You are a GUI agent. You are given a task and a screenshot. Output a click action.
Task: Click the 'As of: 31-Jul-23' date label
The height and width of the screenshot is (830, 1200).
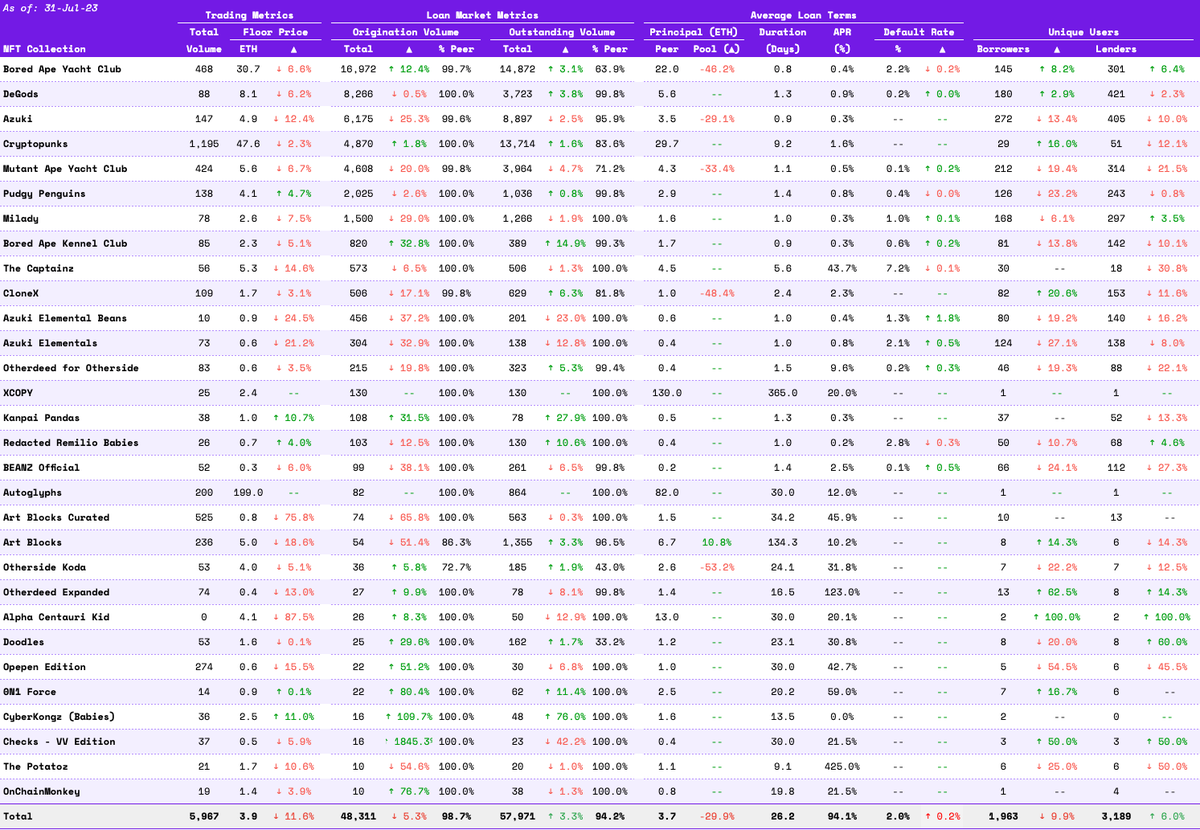[49, 6]
